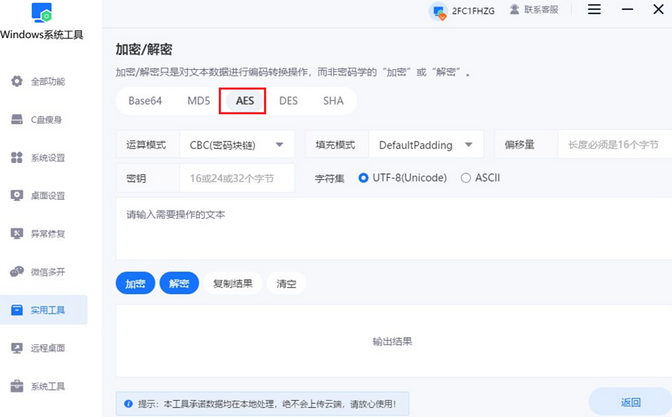Switch to the SHA tab

click(x=333, y=101)
